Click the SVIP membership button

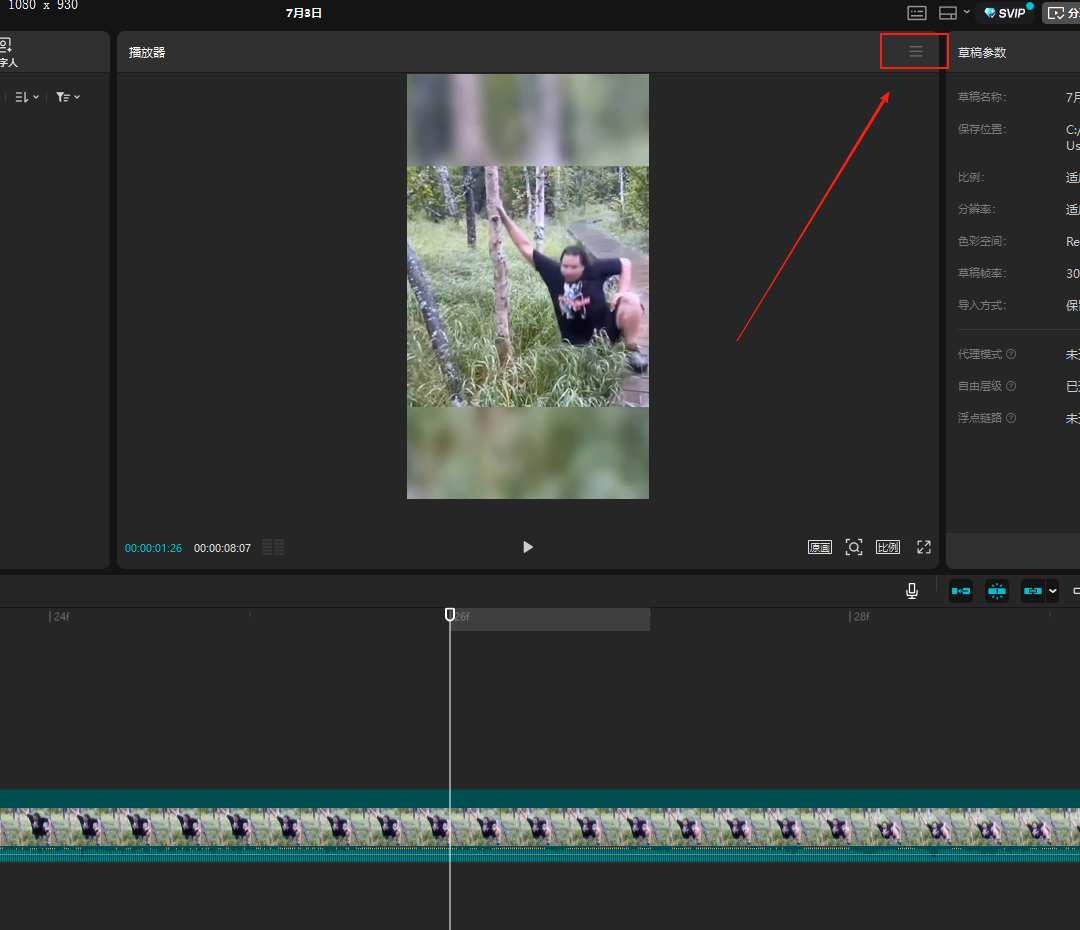tap(1005, 13)
